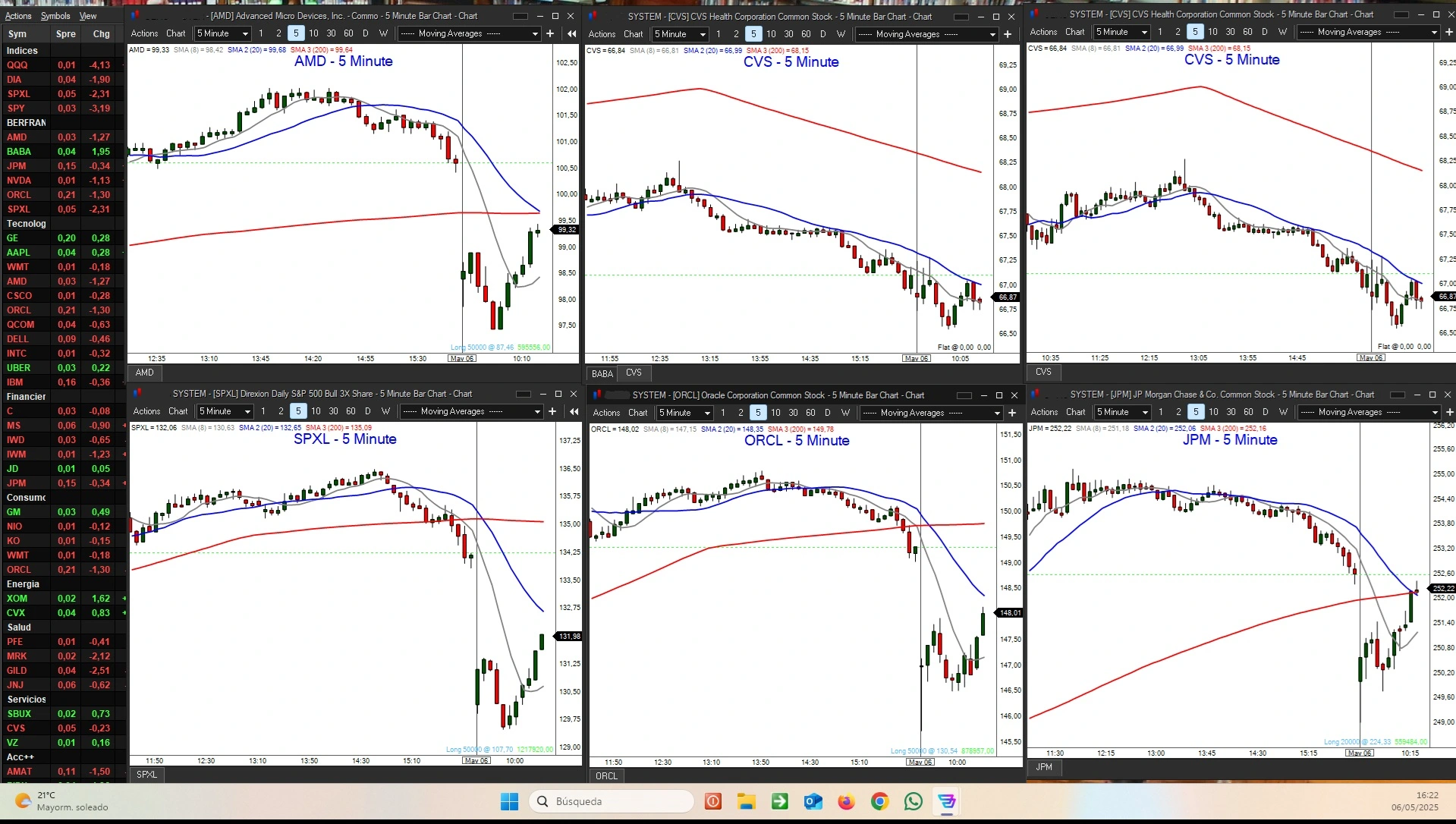The width and height of the screenshot is (1456, 824).
Task: Open 5 Minute interval dropdown in middle CVS chart
Action: (681, 34)
